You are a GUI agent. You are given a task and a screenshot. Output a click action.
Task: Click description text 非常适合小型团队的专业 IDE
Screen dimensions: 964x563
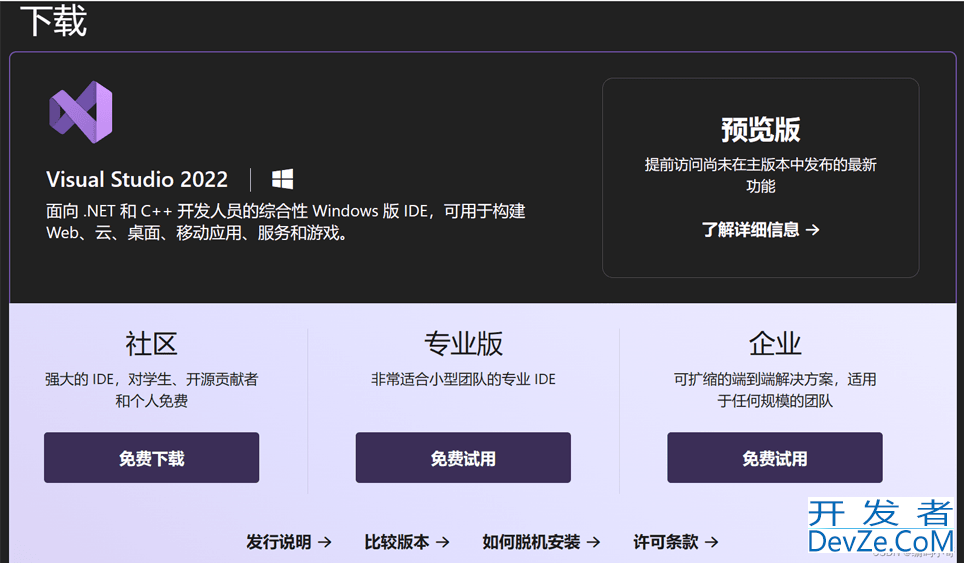tap(463, 379)
